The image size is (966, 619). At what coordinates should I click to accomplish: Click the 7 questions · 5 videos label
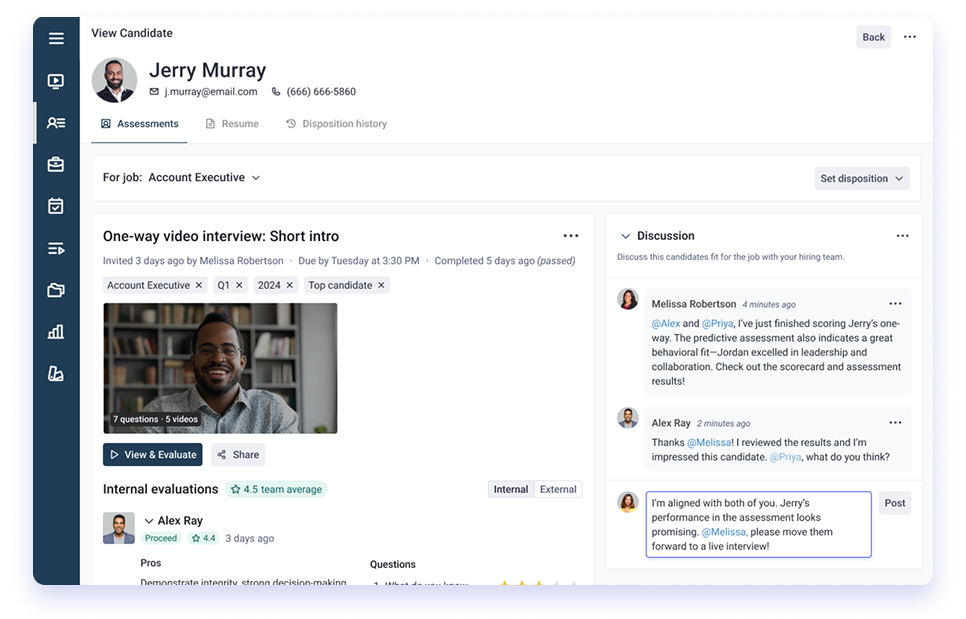[155, 419]
